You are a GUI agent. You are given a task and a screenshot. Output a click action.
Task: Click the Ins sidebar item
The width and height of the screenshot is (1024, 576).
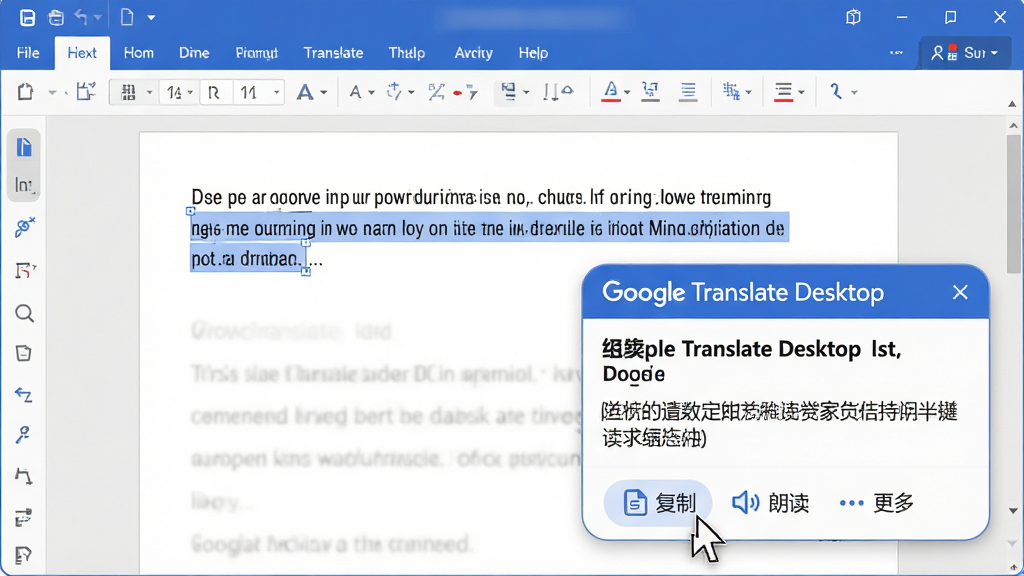coord(24,185)
